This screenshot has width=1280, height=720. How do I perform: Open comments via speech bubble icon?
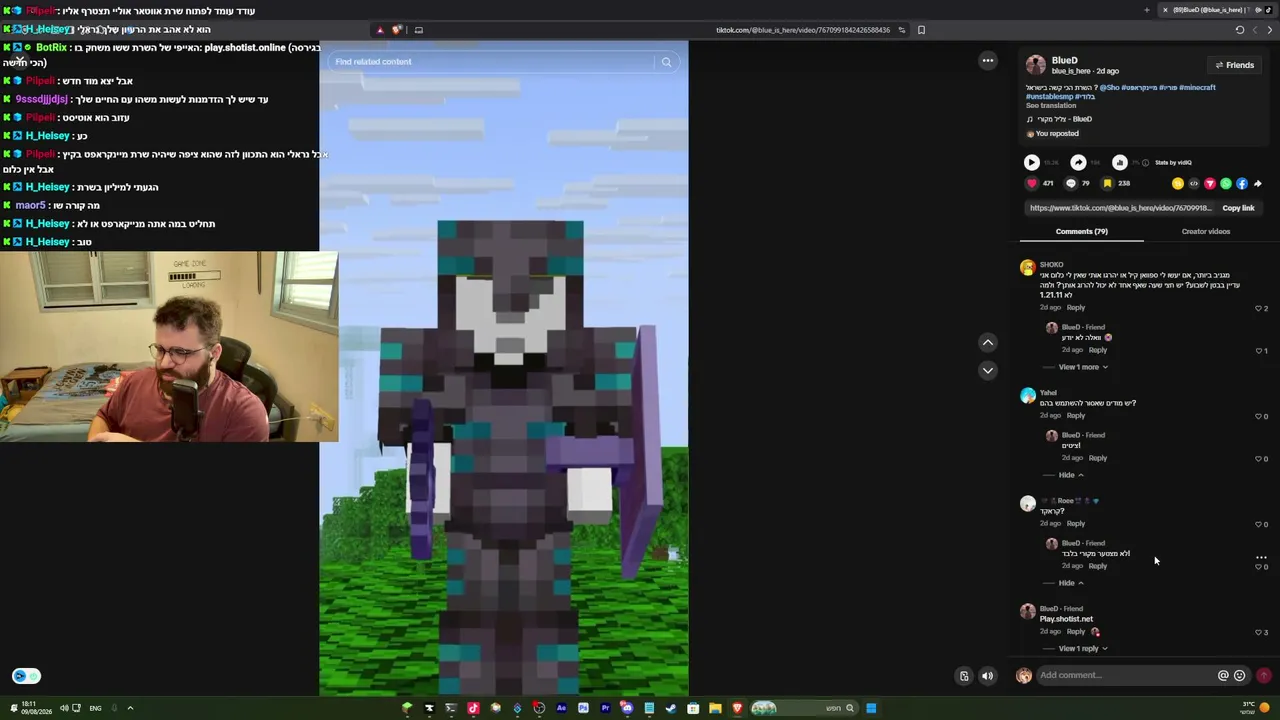click(1070, 184)
